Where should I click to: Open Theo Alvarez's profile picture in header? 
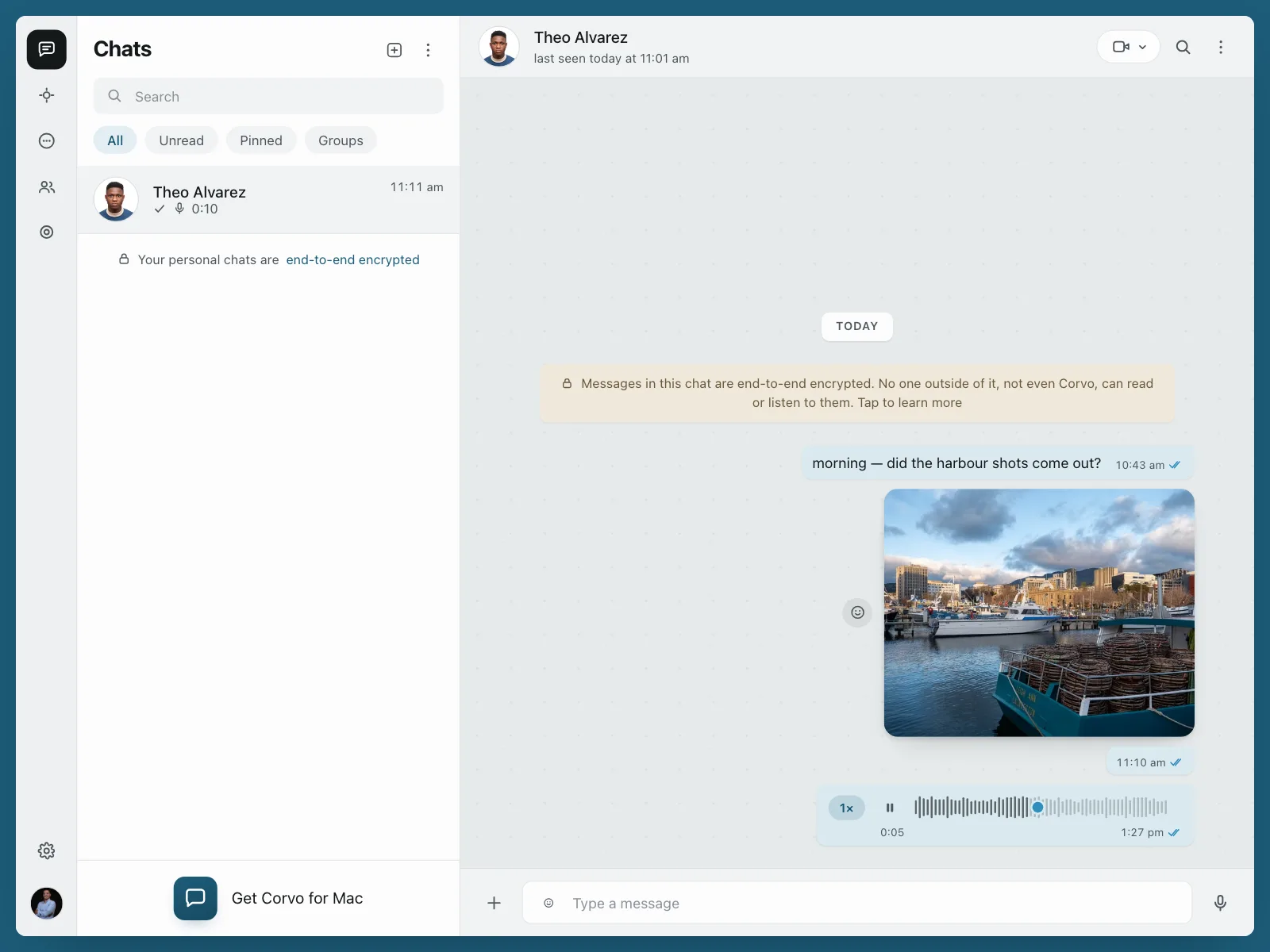499,47
